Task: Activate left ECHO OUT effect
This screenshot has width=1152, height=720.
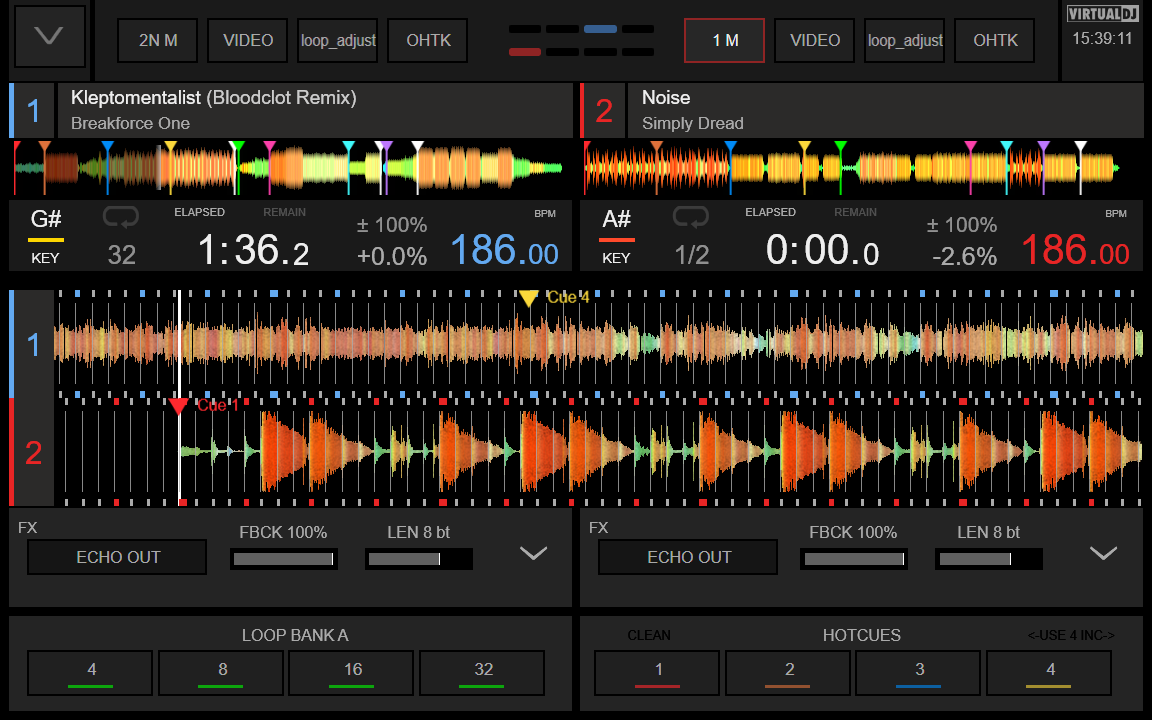Action: pos(118,558)
